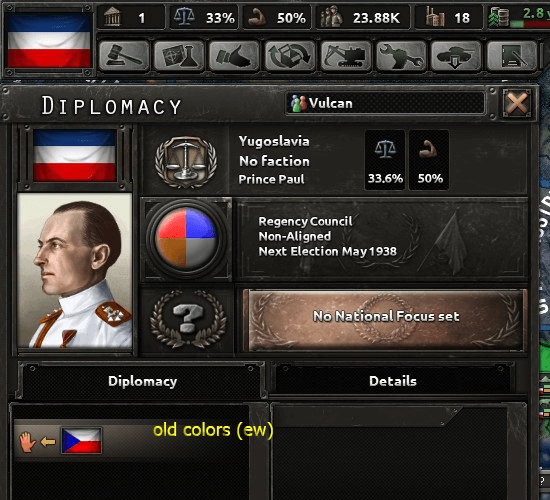The width and height of the screenshot is (550, 500).
Task: Open the Logistics ledger icon
Action: [x=512, y=56]
